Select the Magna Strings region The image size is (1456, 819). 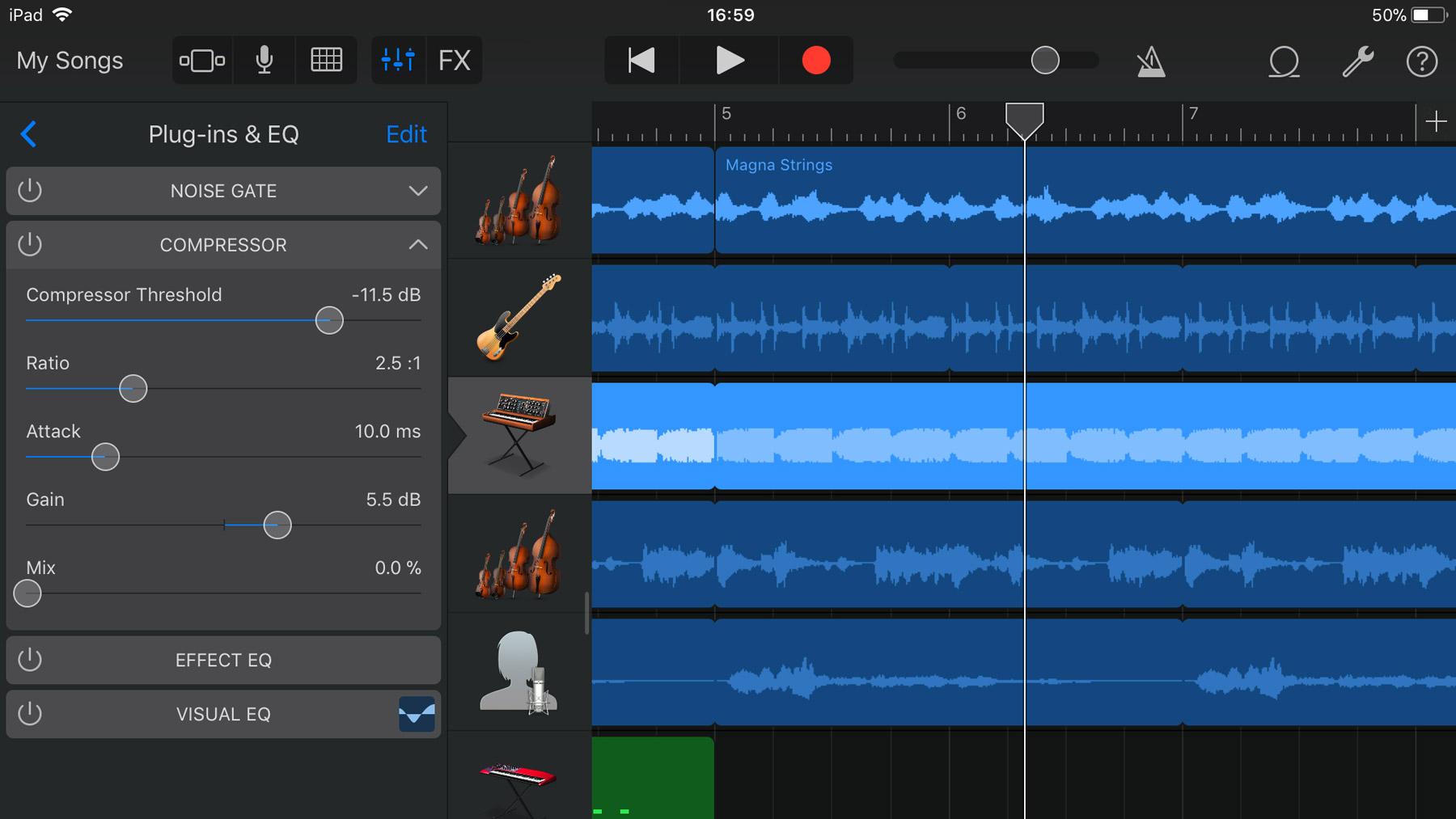point(866,202)
